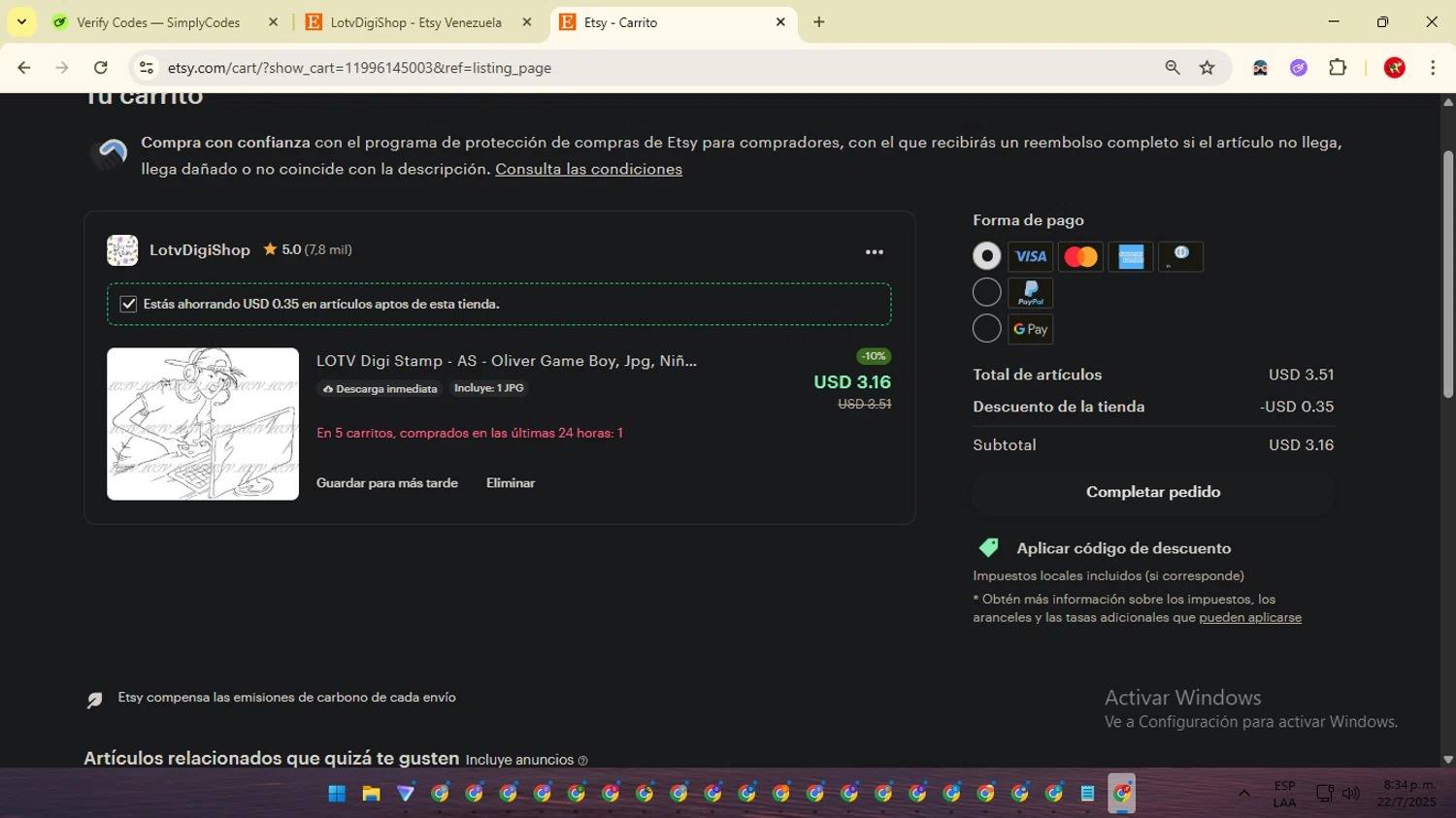Bookmark this page with the star icon
Viewport: 1456px width, 818px height.
pos(1208,68)
